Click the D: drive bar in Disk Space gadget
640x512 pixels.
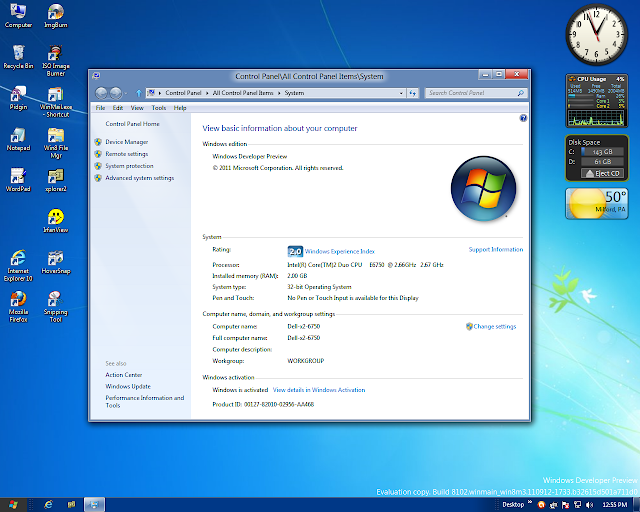602,162
